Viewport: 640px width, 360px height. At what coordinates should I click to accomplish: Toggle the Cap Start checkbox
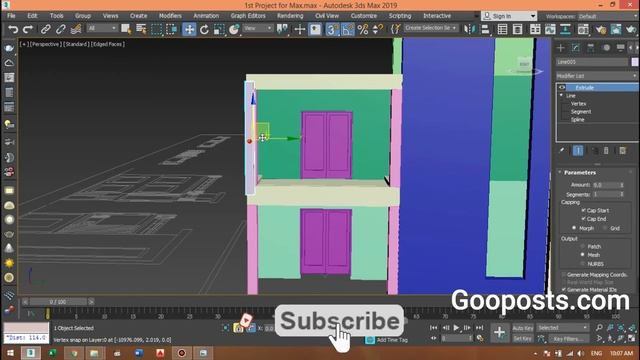pos(584,210)
